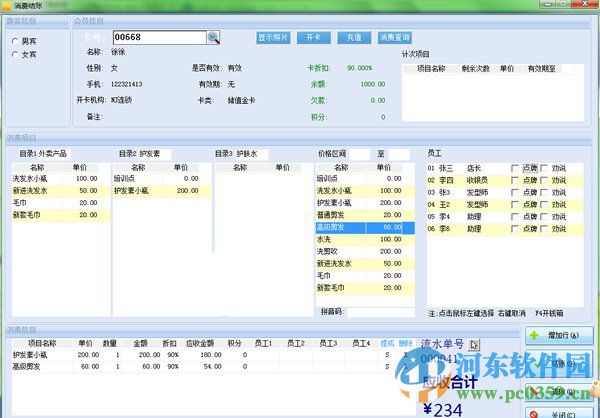Click the S commission link for 护发素小瓶

coord(387,355)
